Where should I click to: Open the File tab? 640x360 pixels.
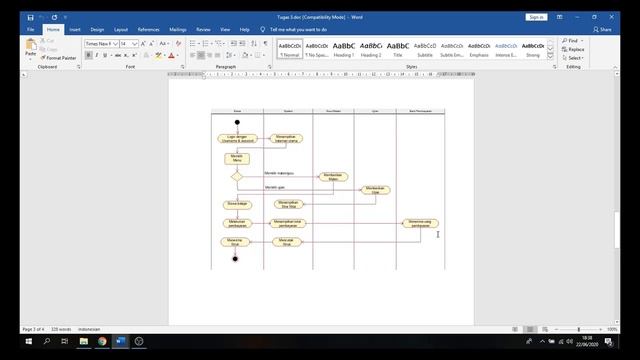point(31,29)
